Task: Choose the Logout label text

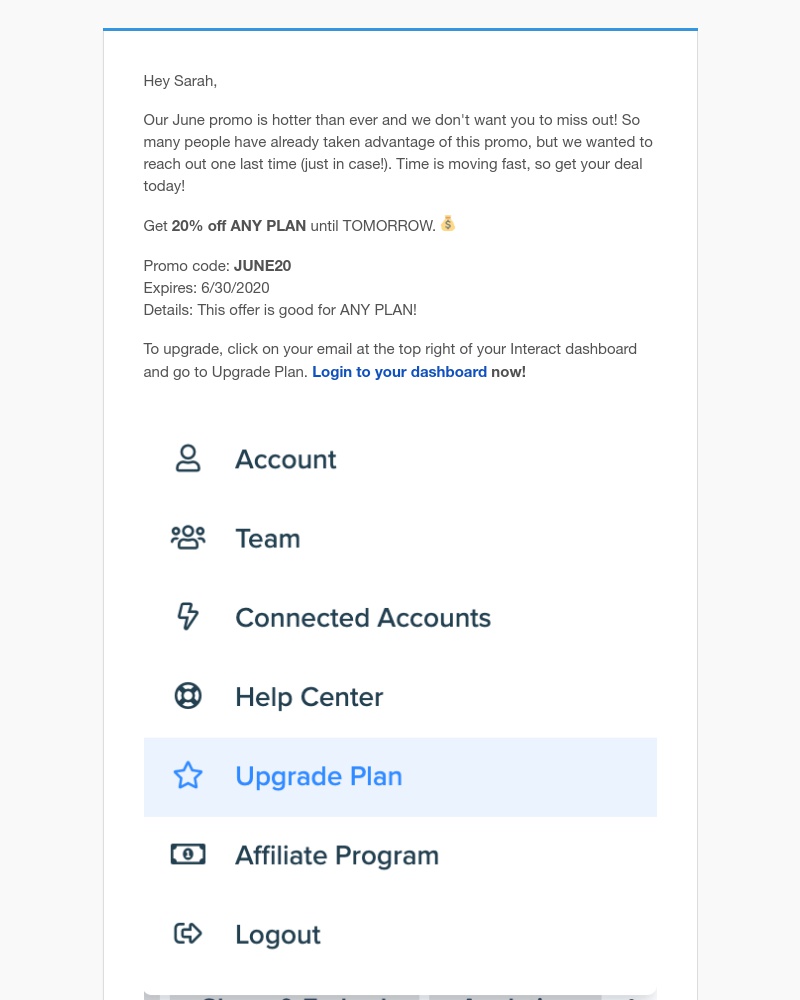Action: coord(278,935)
